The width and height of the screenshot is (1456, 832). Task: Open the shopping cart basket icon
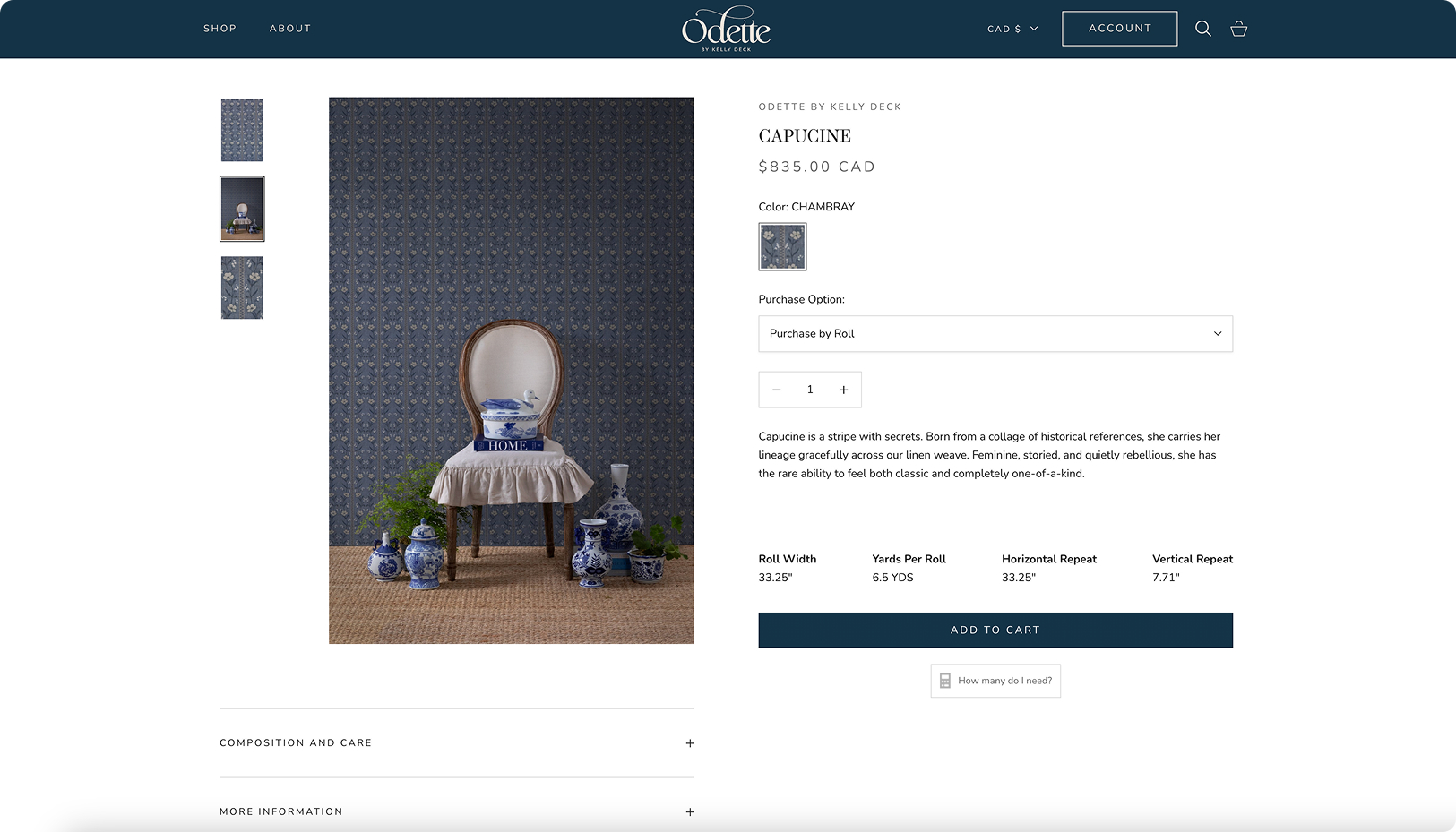(1239, 29)
